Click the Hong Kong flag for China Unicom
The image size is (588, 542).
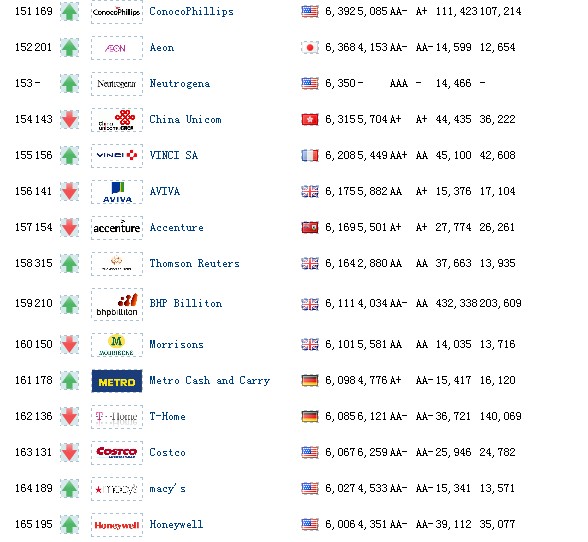tap(310, 120)
